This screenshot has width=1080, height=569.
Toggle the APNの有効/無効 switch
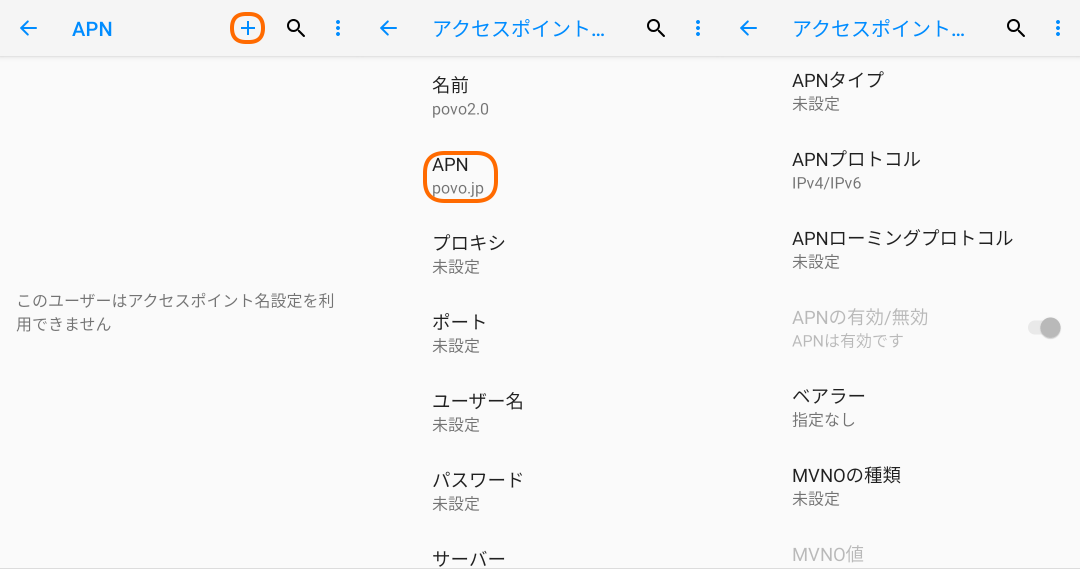point(1044,328)
